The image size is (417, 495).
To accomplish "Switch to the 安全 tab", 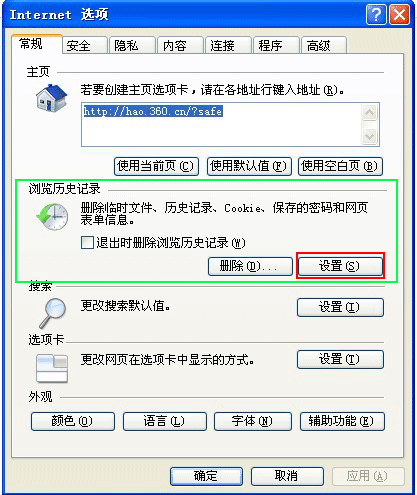I will 84,45.
